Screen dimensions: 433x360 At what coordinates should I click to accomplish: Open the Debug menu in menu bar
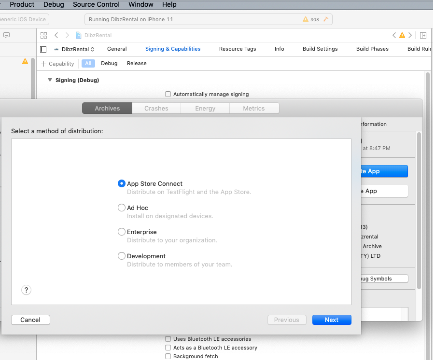click(54, 5)
